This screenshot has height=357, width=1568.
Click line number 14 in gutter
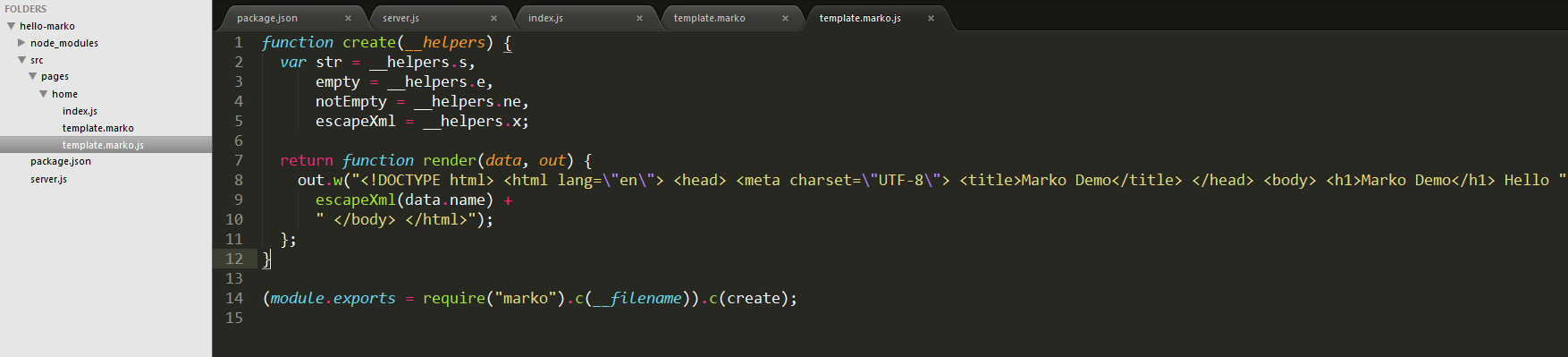click(x=233, y=298)
